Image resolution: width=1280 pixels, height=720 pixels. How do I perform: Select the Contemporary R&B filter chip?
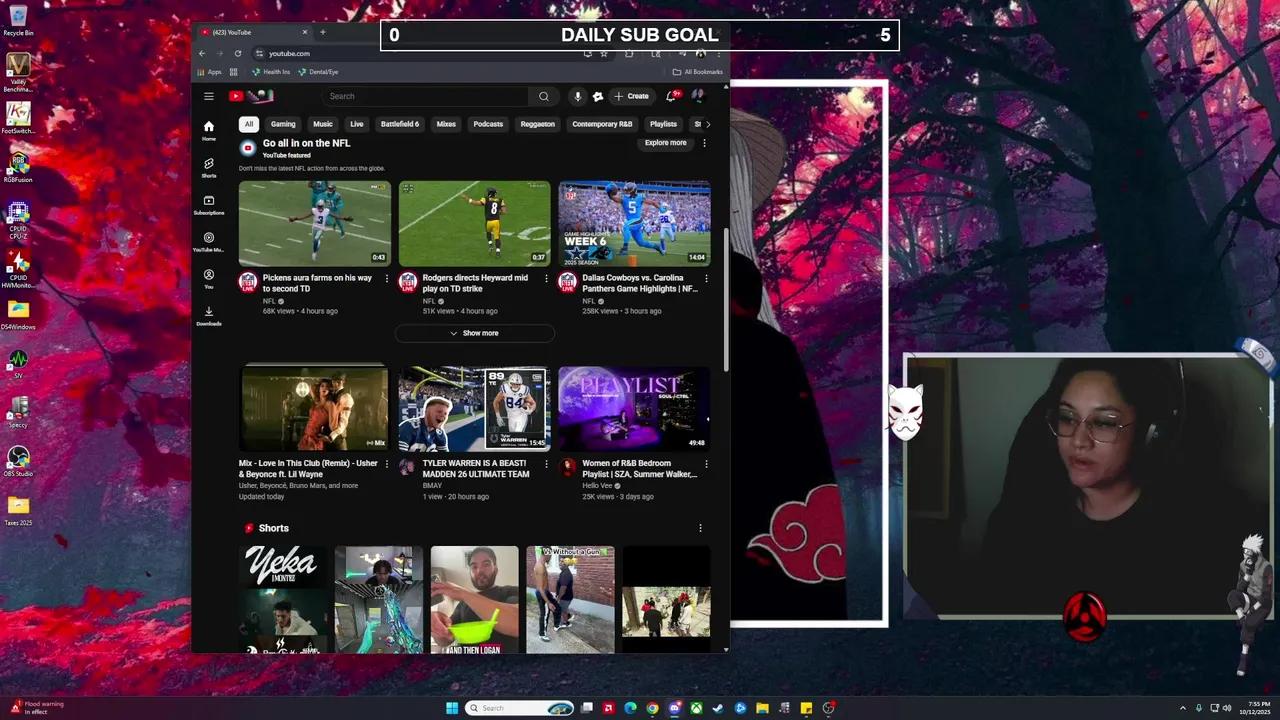602,124
